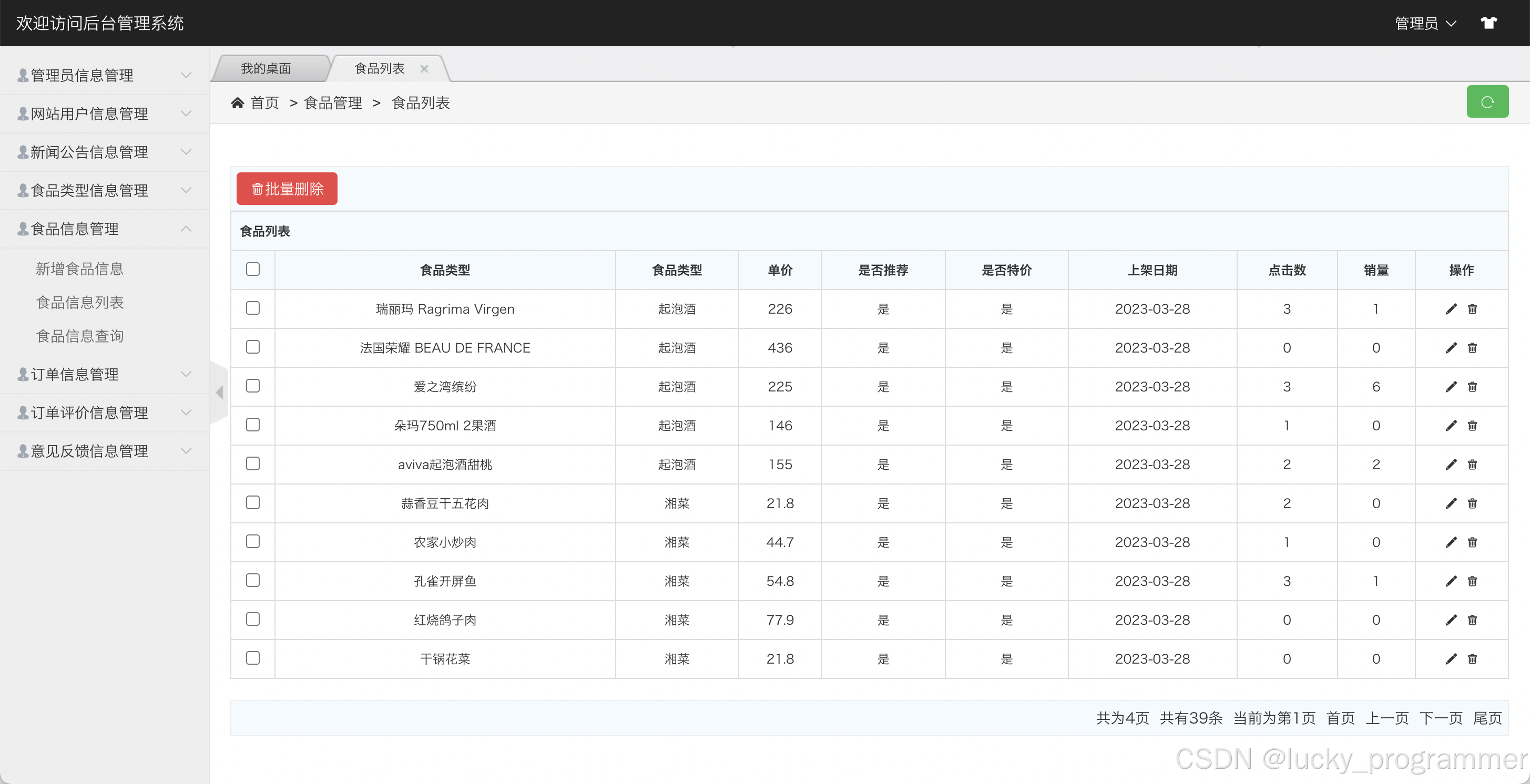
Task: Delete the 红烧鸽子肉 row
Action: [x=1472, y=620]
